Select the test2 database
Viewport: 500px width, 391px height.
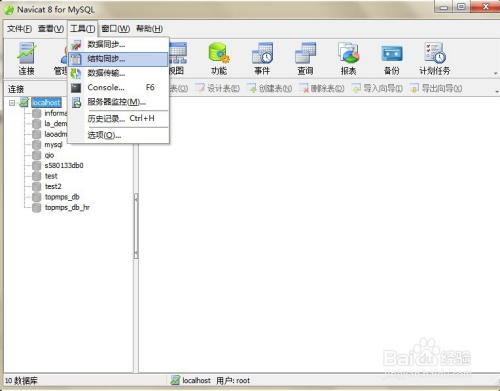coord(53,186)
